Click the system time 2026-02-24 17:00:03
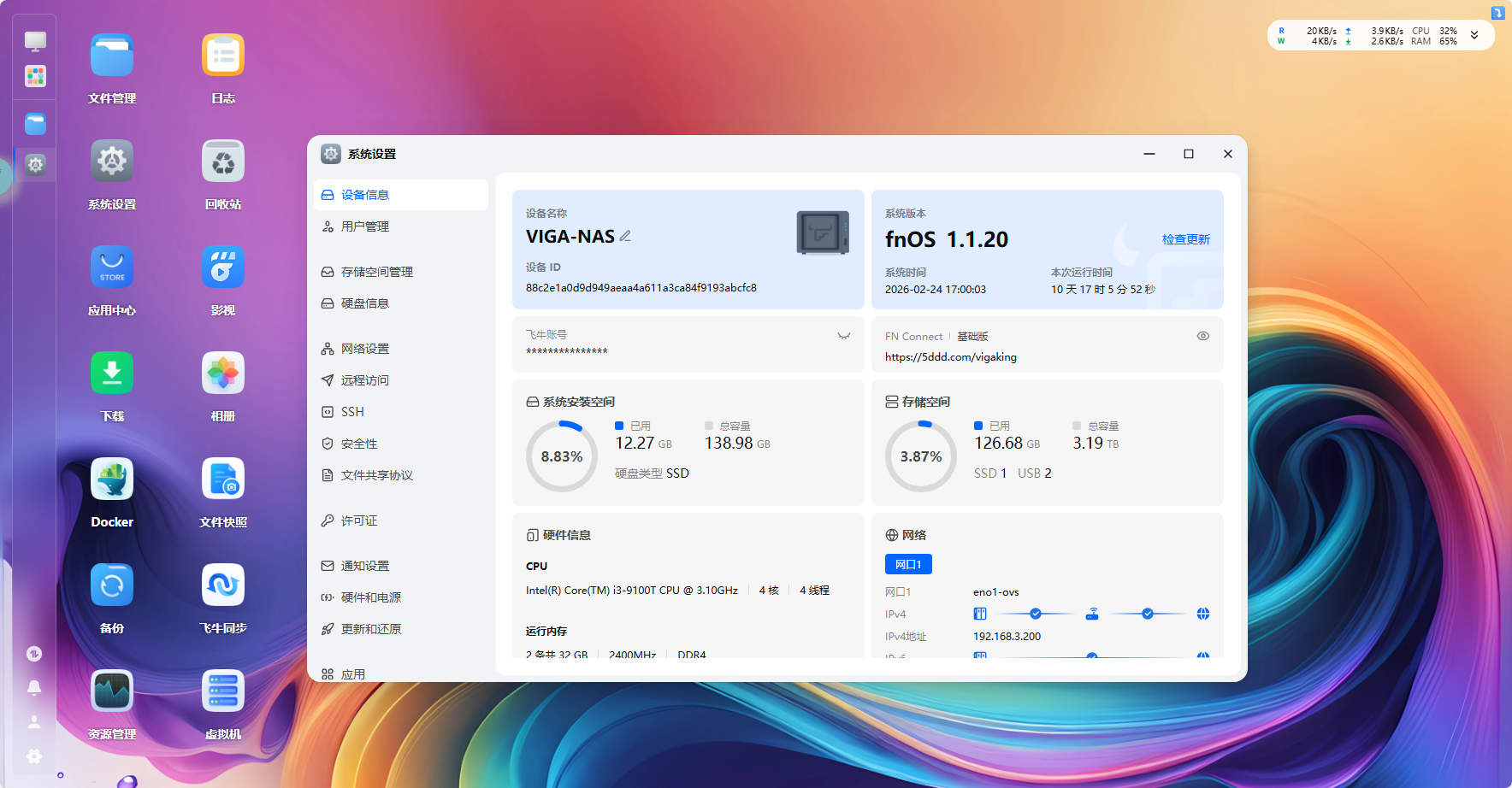Screen dimensions: 1512x788 [x=936, y=290]
